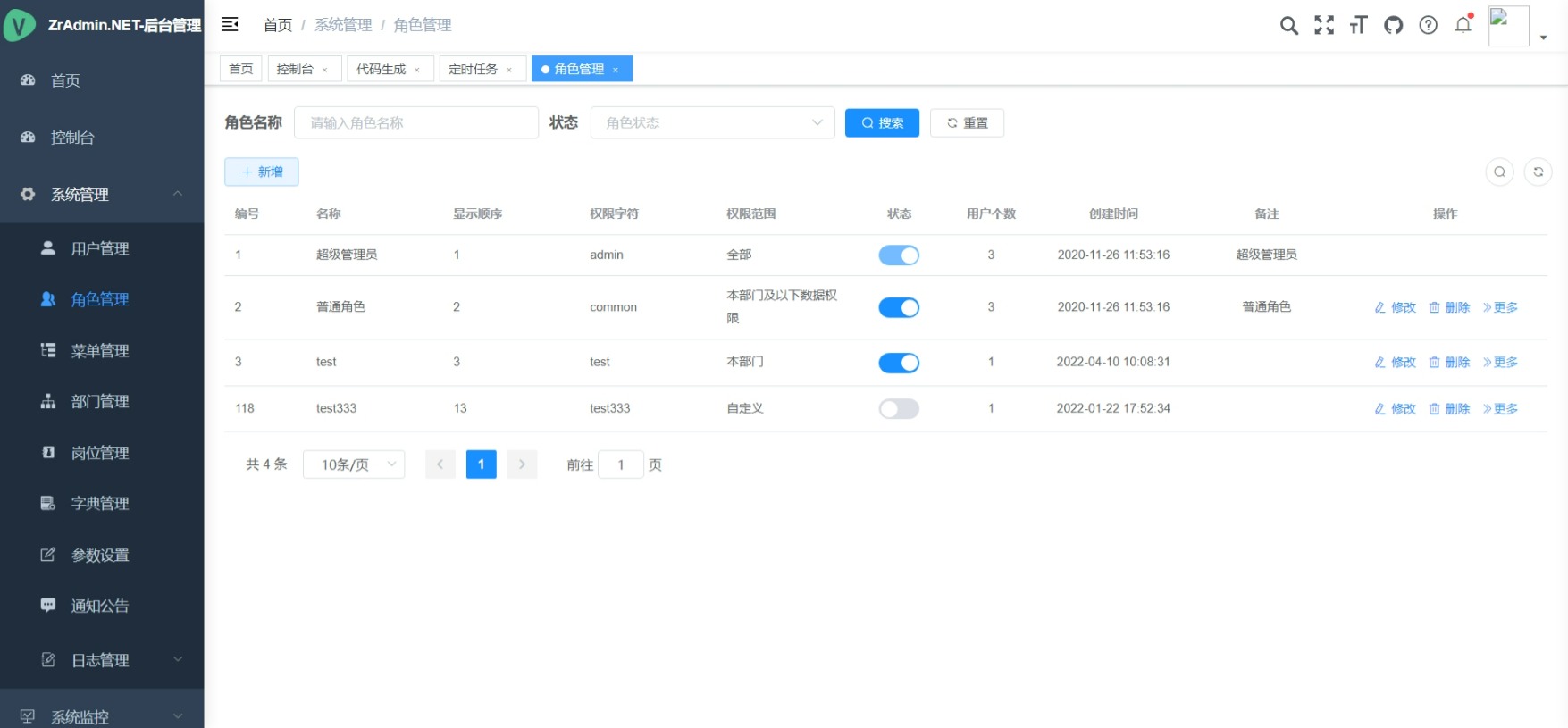Open the font size setting icon

click(1358, 25)
